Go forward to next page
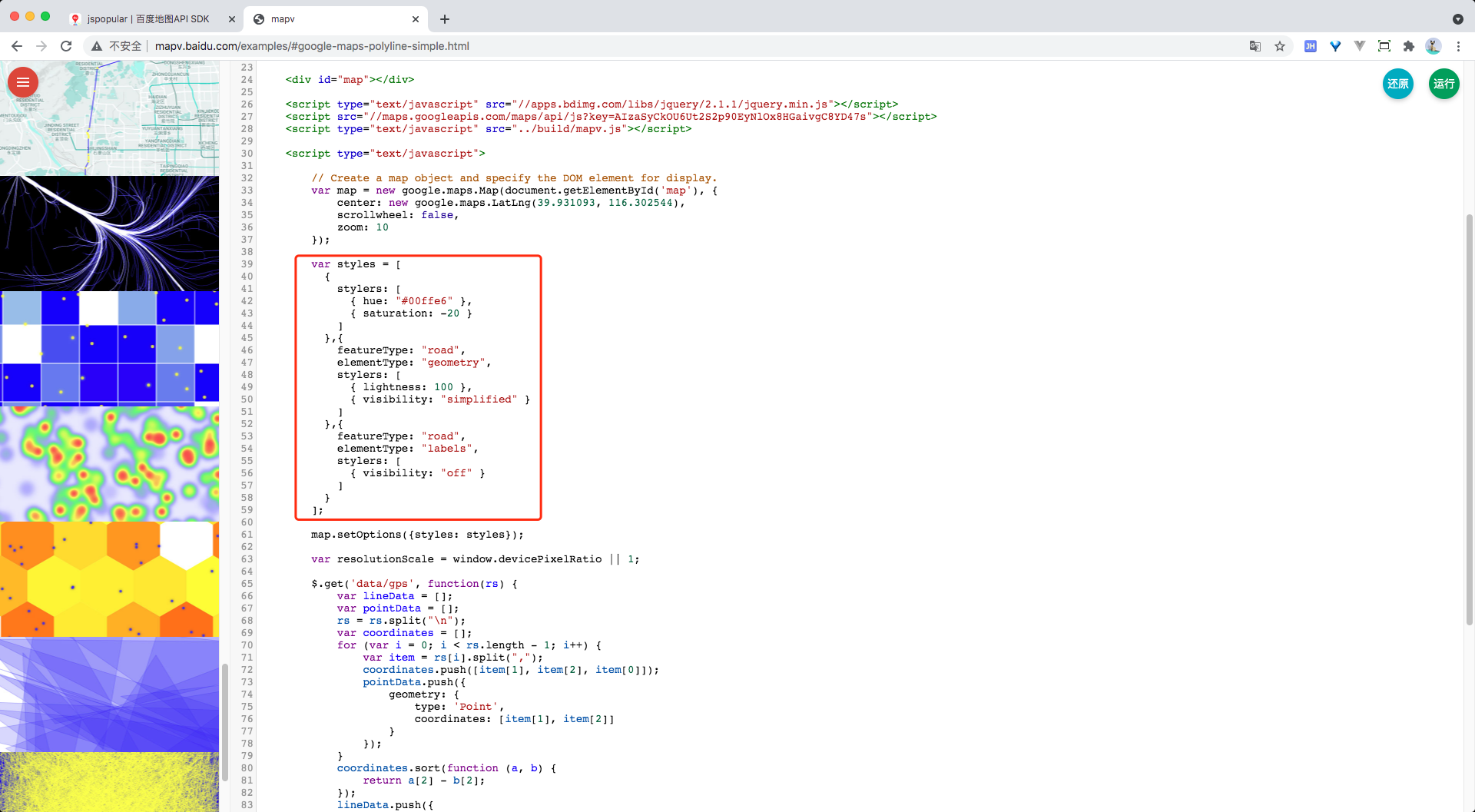 pyautogui.click(x=41, y=46)
